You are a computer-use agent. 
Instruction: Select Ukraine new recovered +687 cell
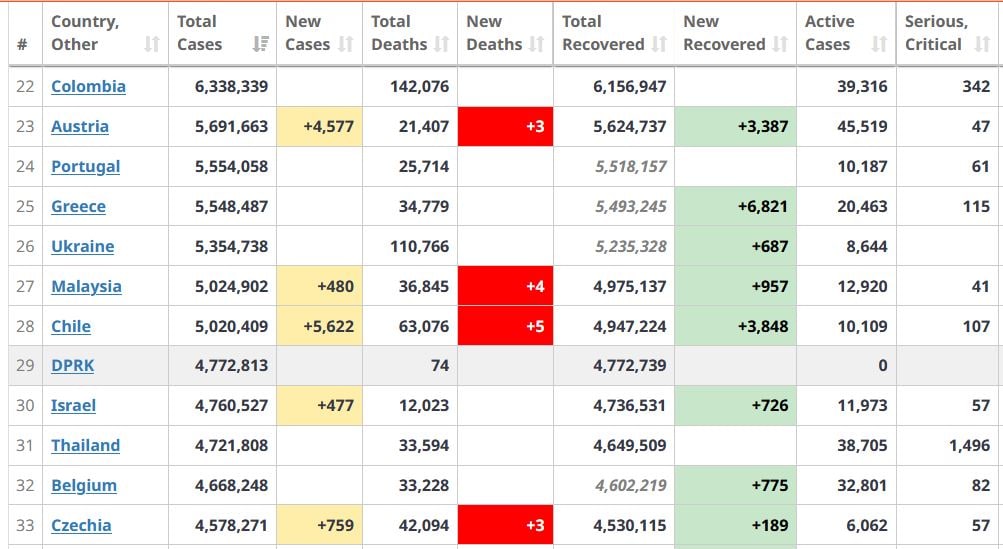[x=735, y=246]
